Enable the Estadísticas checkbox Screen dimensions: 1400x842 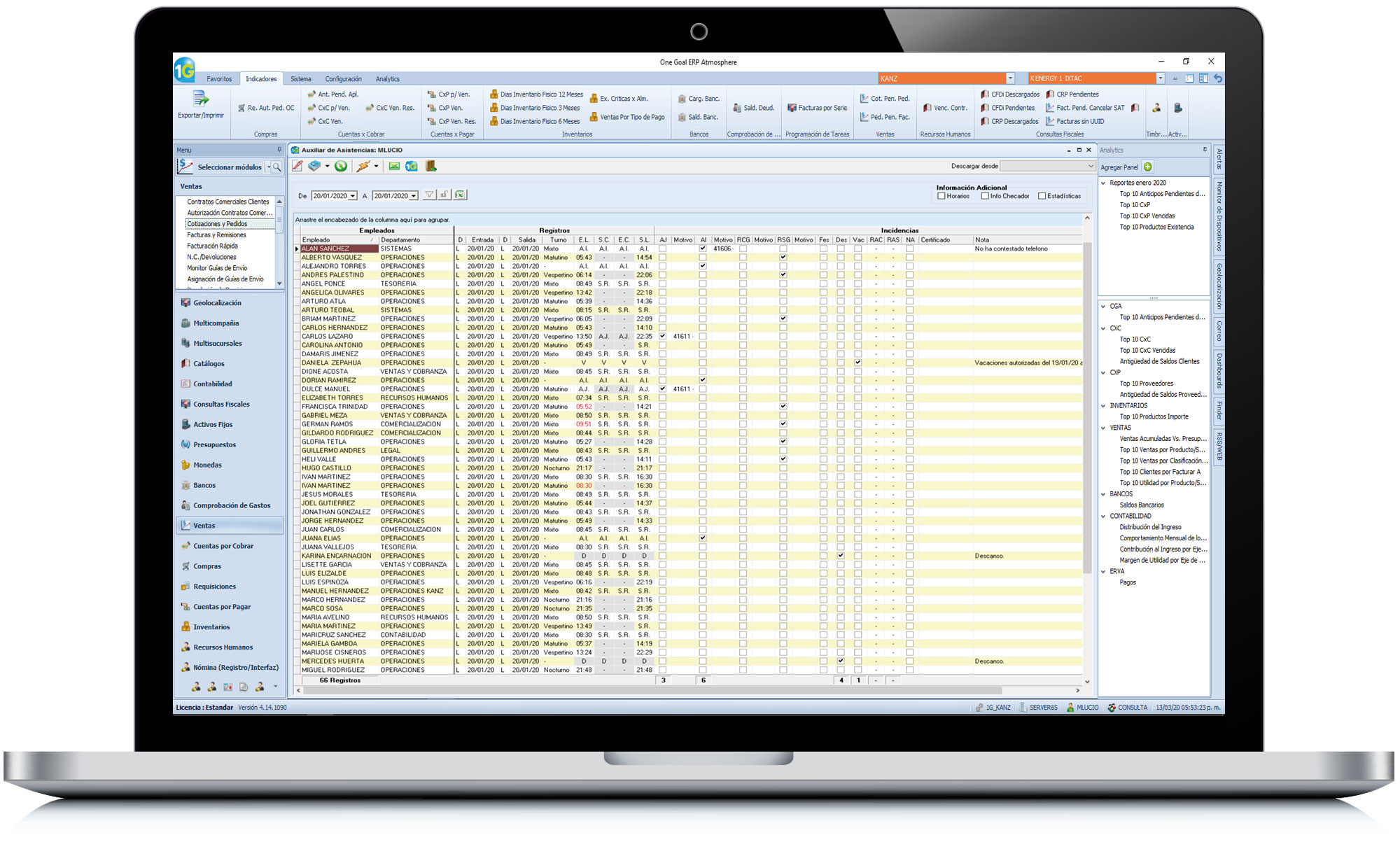[x=1042, y=196]
